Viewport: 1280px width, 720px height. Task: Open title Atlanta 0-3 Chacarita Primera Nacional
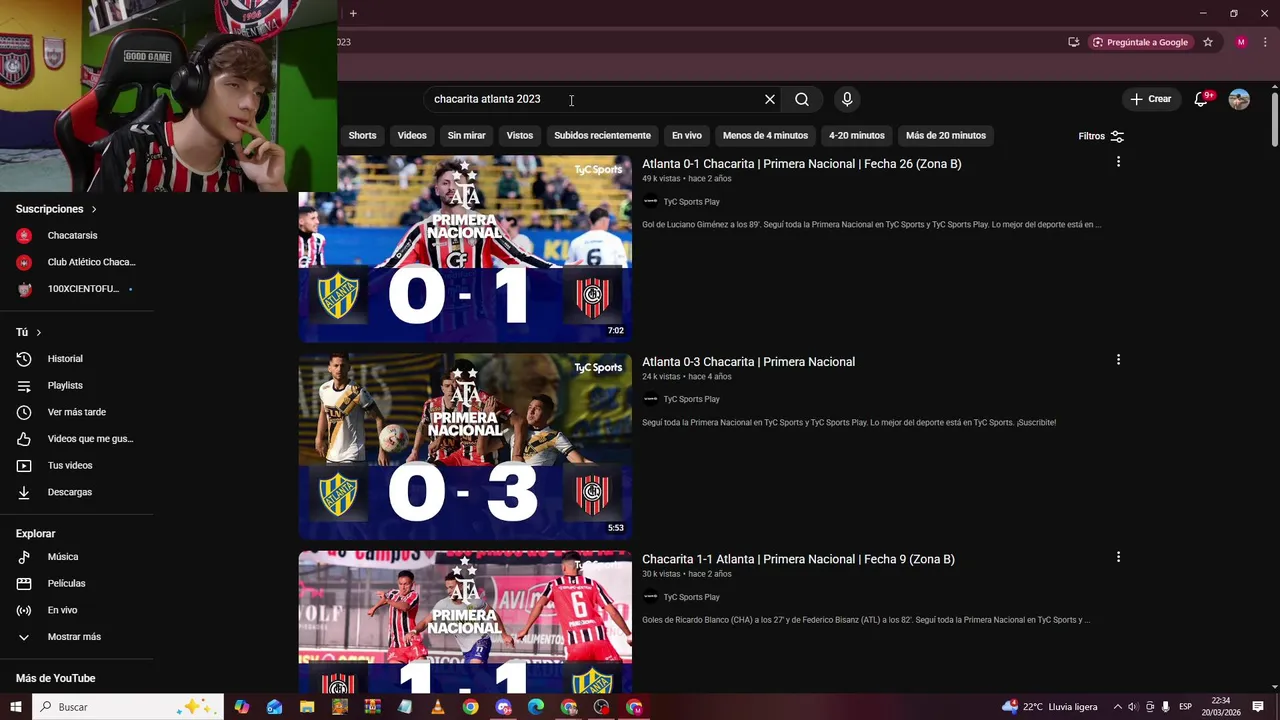(748, 362)
